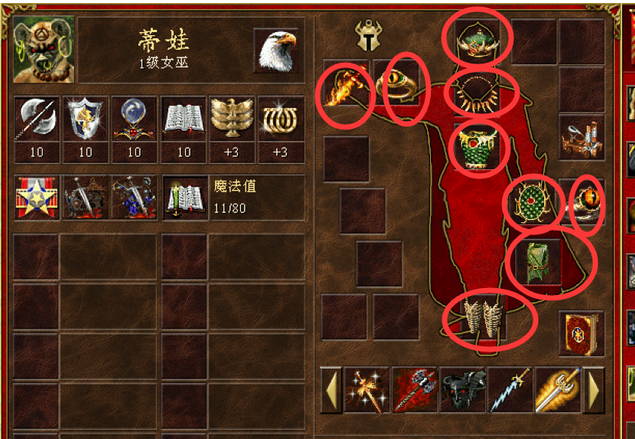Click the golden eagle morale icon
The image size is (635, 439).
232,119
